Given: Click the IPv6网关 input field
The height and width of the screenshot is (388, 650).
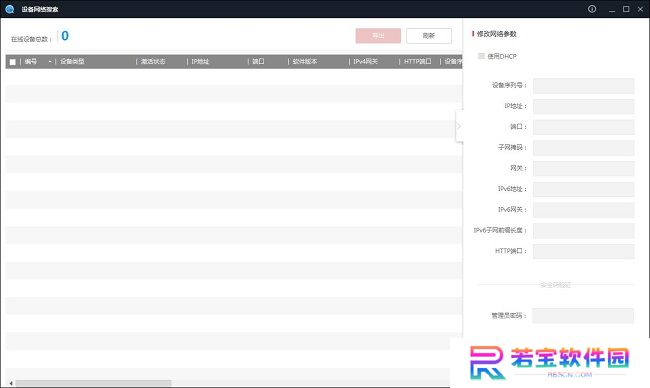Looking at the screenshot, I should pyautogui.click(x=583, y=210).
